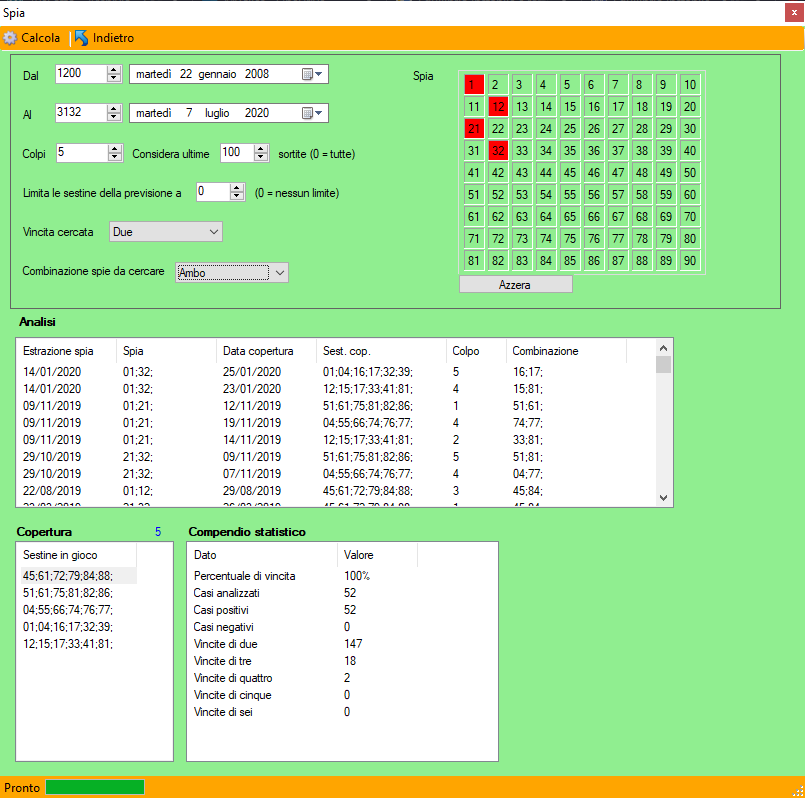
Task: Decrease the Al draw number
Action: 114,117
